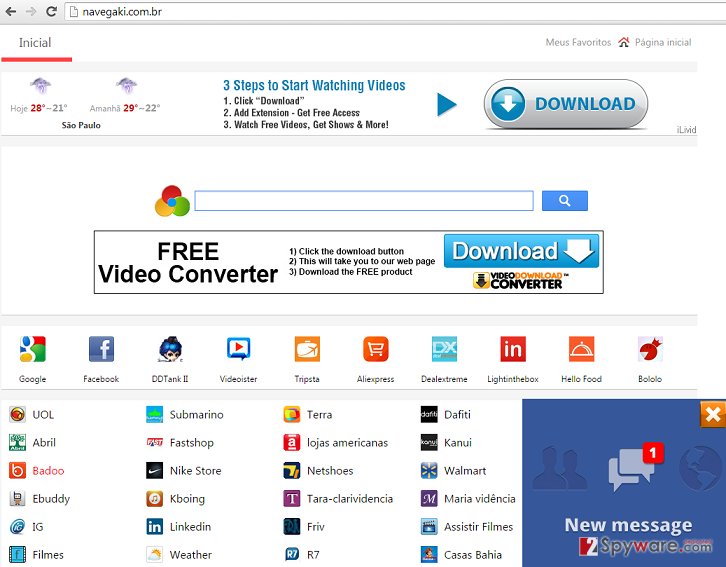Click the Walmart logo icon
The image size is (726, 567).
(x=429, y=471)
